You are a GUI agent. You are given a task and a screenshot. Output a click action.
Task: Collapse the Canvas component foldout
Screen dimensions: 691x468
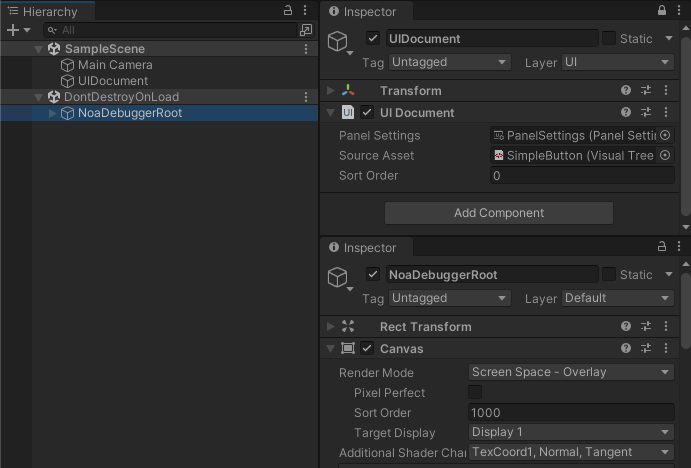click(x=331, y=349)
